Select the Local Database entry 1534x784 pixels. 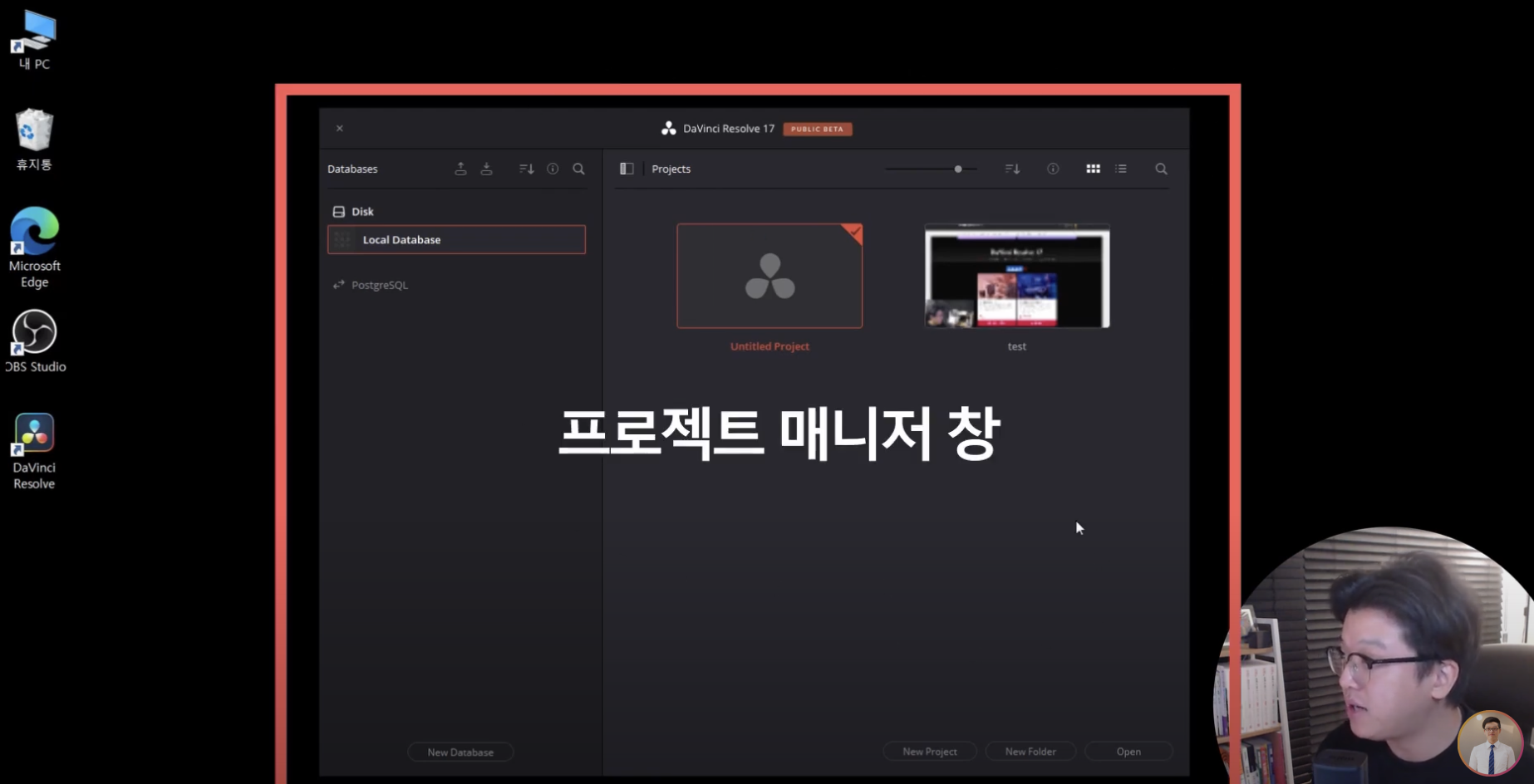tap(456, 239)
